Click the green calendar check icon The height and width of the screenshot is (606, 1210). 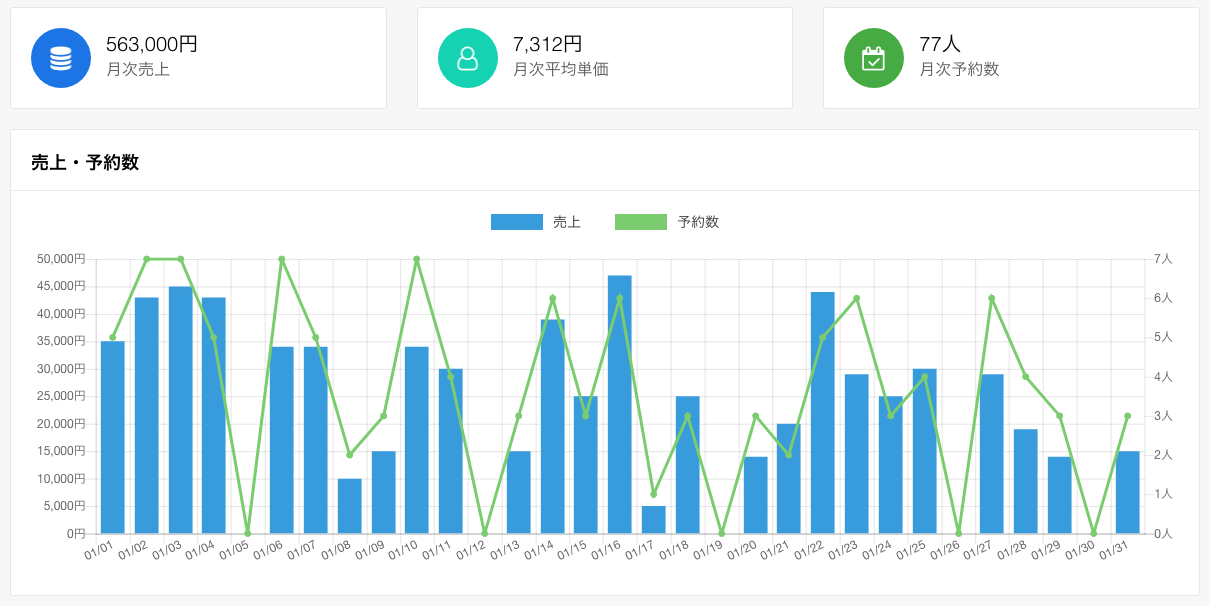873,58
